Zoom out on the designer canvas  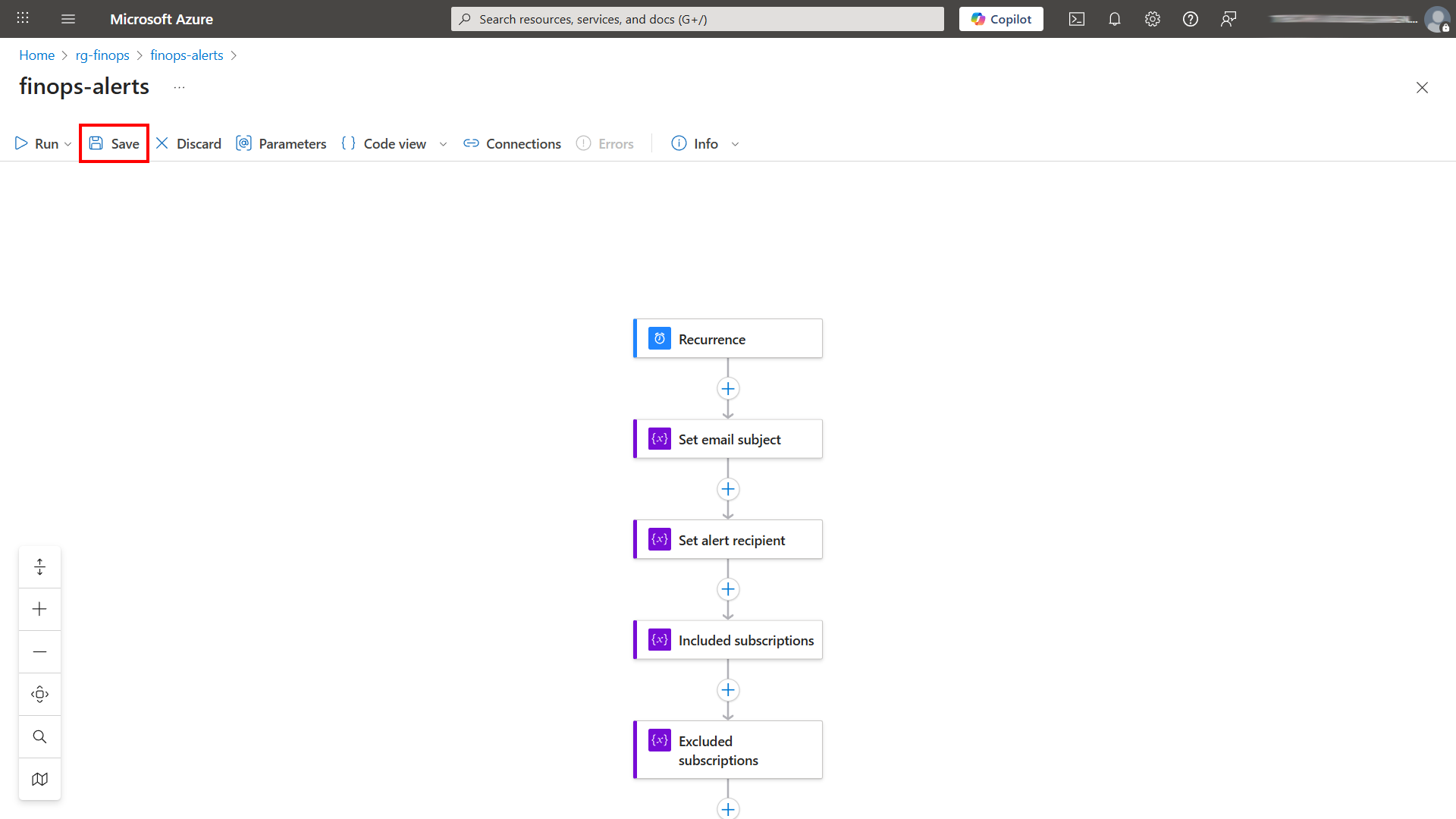[x=39, y=651]
